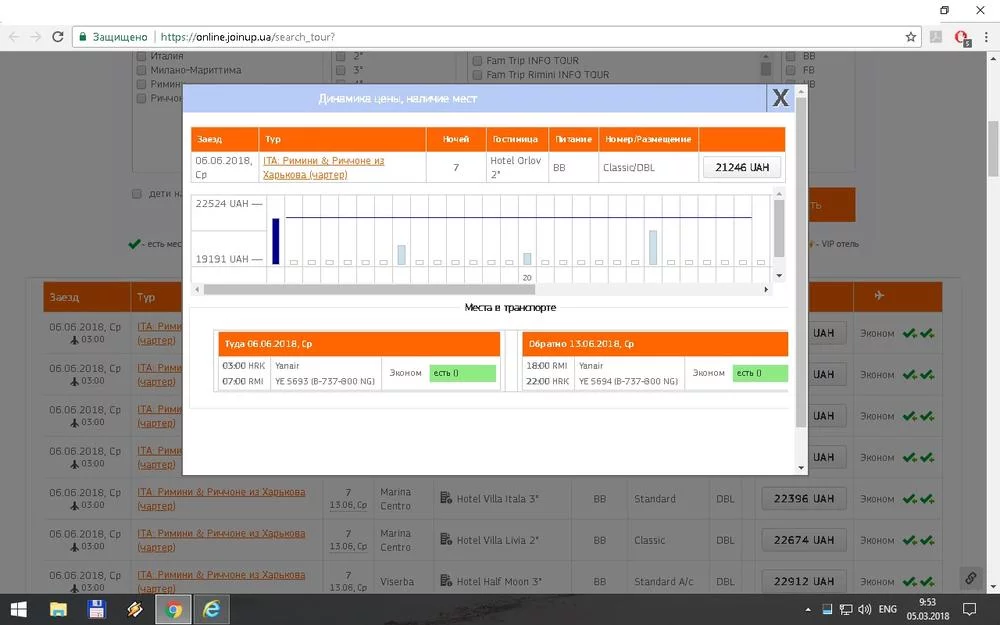This screenshot has width=1000, height=625.
Task: Go back in the browser
Action: click(14, 37)
